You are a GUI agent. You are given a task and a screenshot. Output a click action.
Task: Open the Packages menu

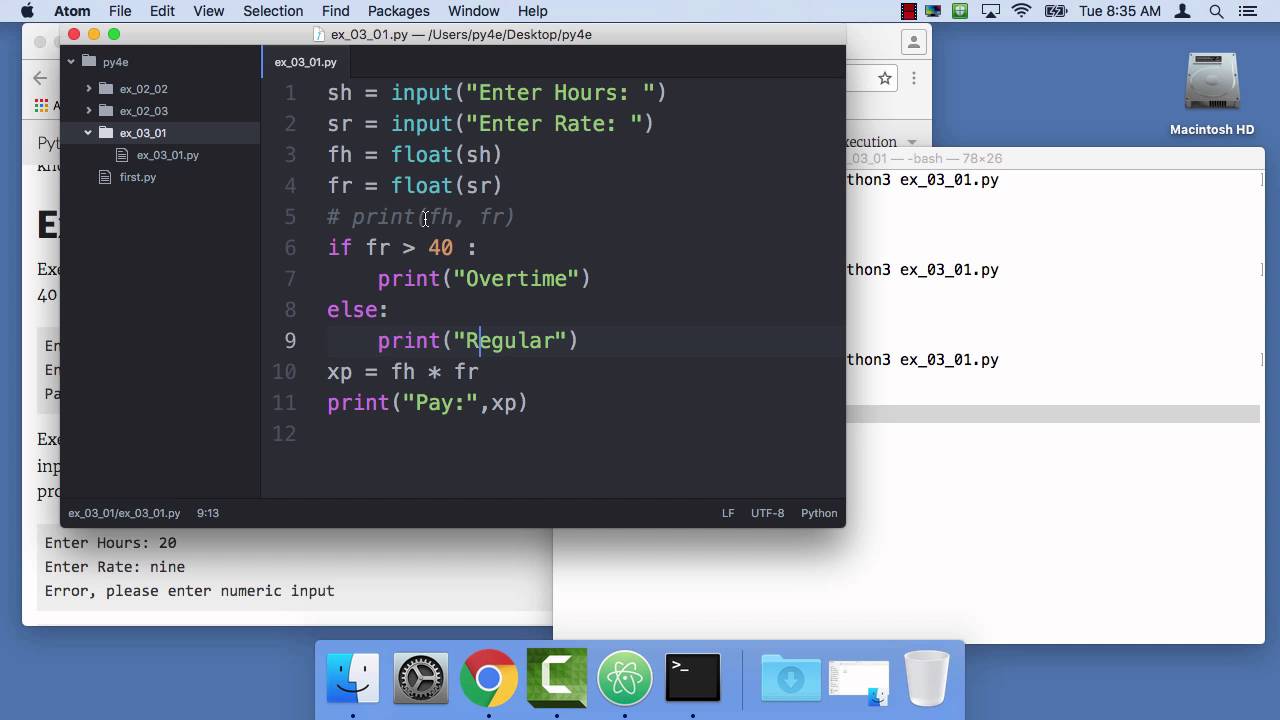(398, 11)
